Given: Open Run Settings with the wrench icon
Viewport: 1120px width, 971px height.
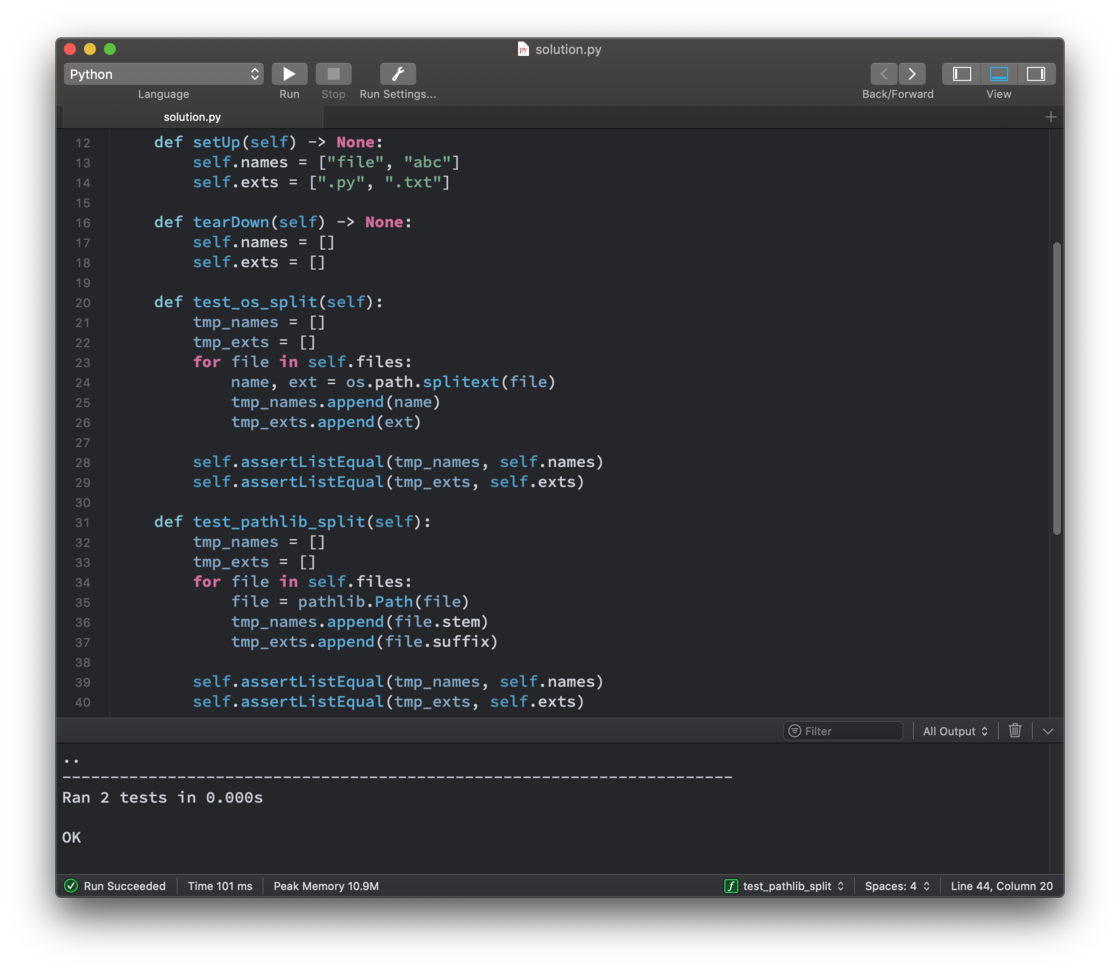Looking at the screenshot, I should point(397,73).
